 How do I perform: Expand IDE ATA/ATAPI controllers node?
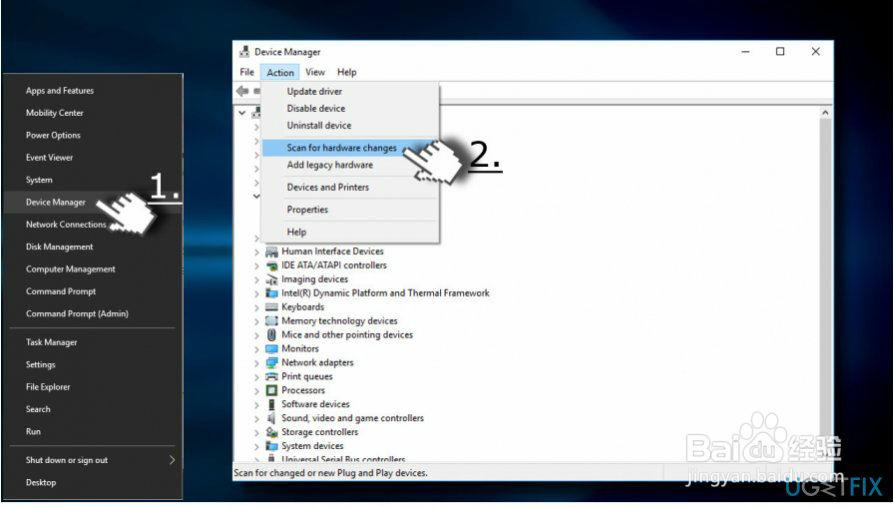coord(257,266)
